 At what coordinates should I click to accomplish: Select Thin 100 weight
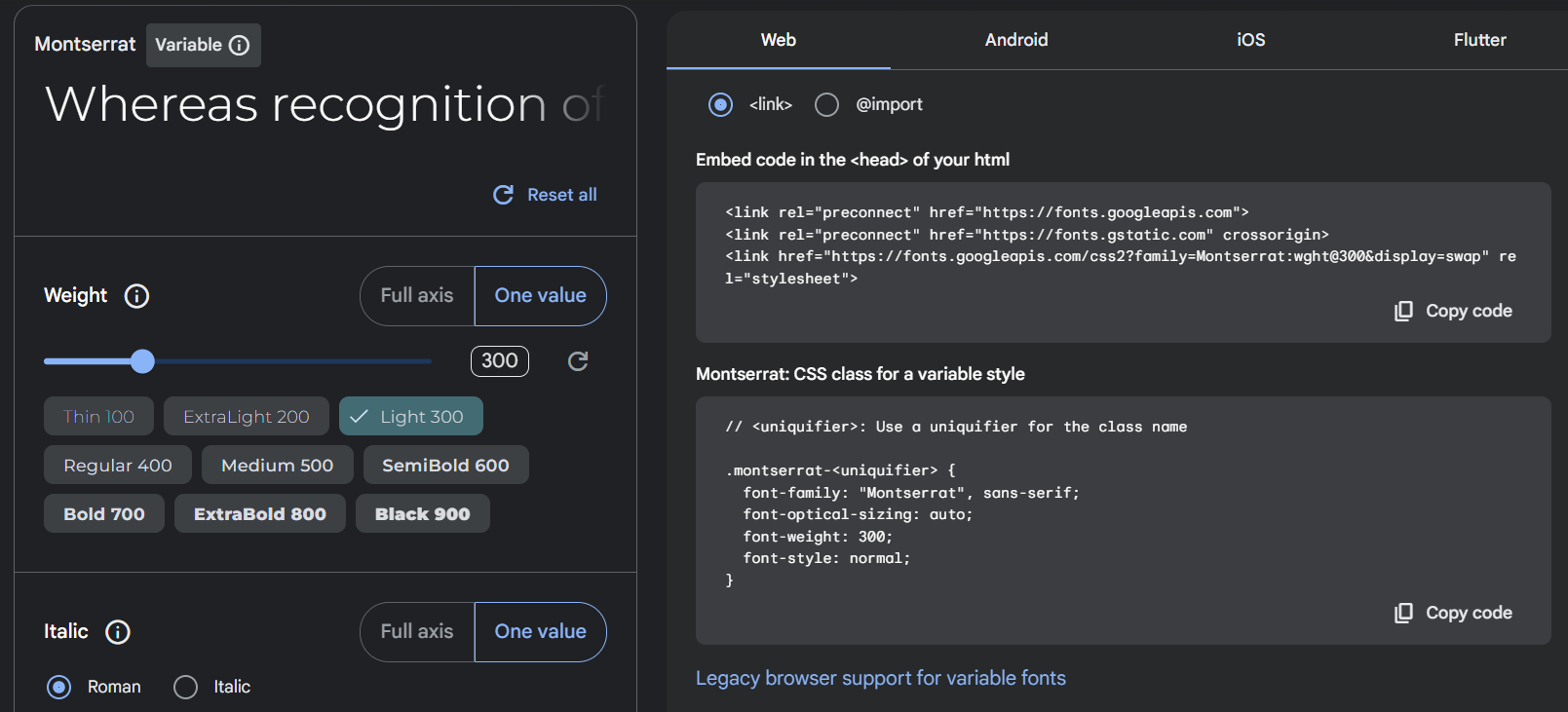[98, 417]
